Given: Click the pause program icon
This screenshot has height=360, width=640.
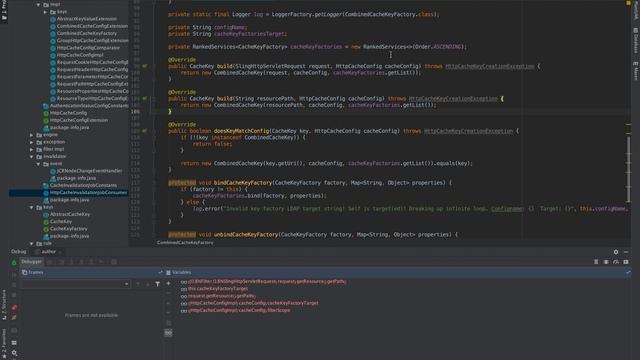Looking at the screenshot, I should tap(14, 285).
